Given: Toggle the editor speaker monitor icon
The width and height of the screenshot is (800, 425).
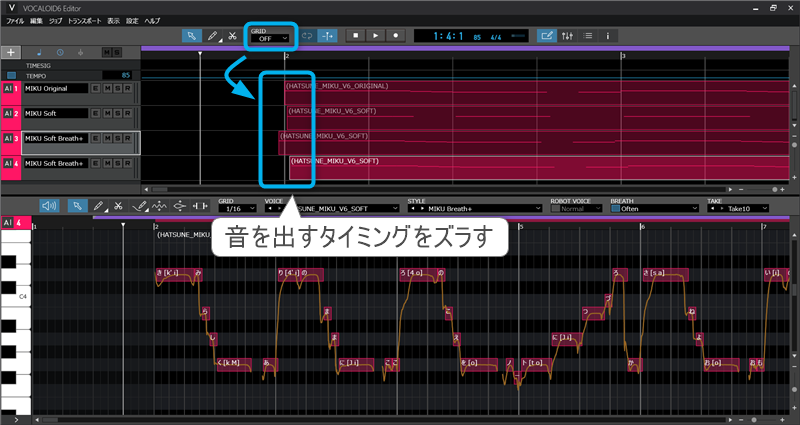Looking at the screenshot, I should (49, 206).
